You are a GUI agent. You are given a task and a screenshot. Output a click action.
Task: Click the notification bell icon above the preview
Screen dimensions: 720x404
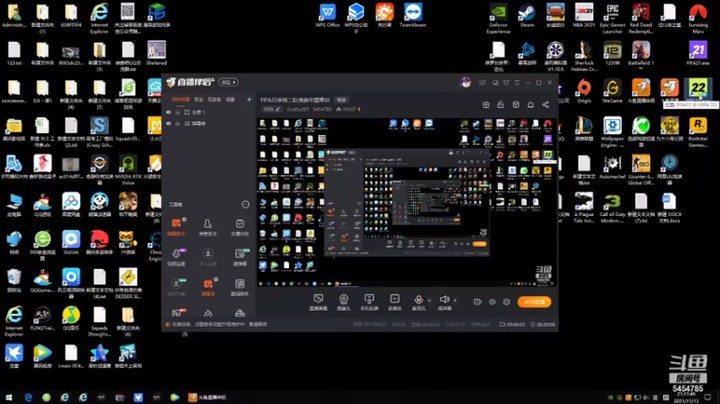pyautogui.click(x=530, y=105)
